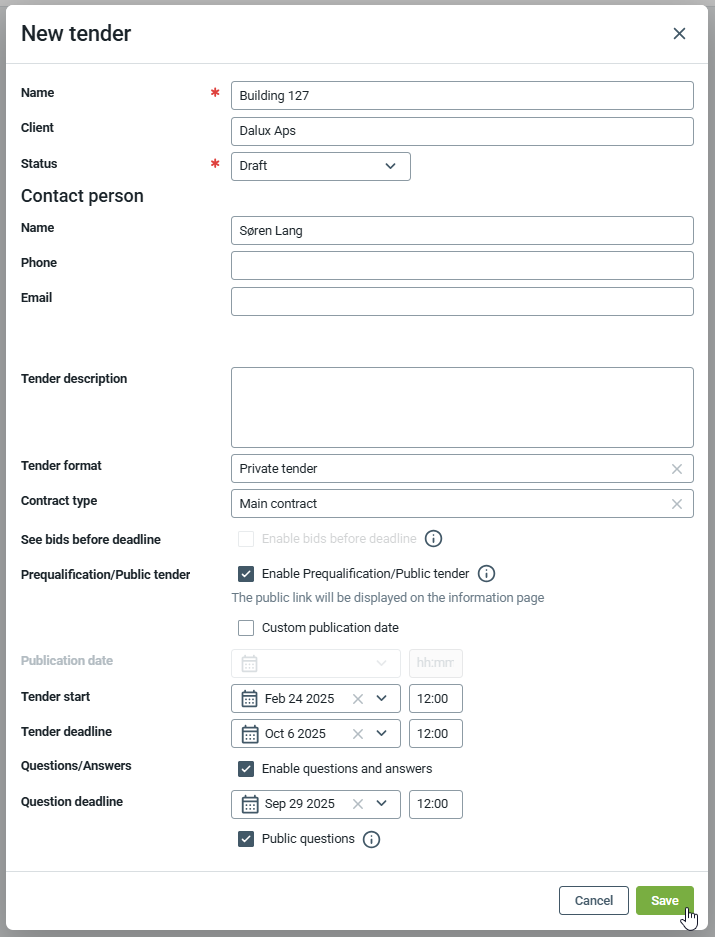
Task: Focus the Phone input field
Action: (x=462, y=266)
